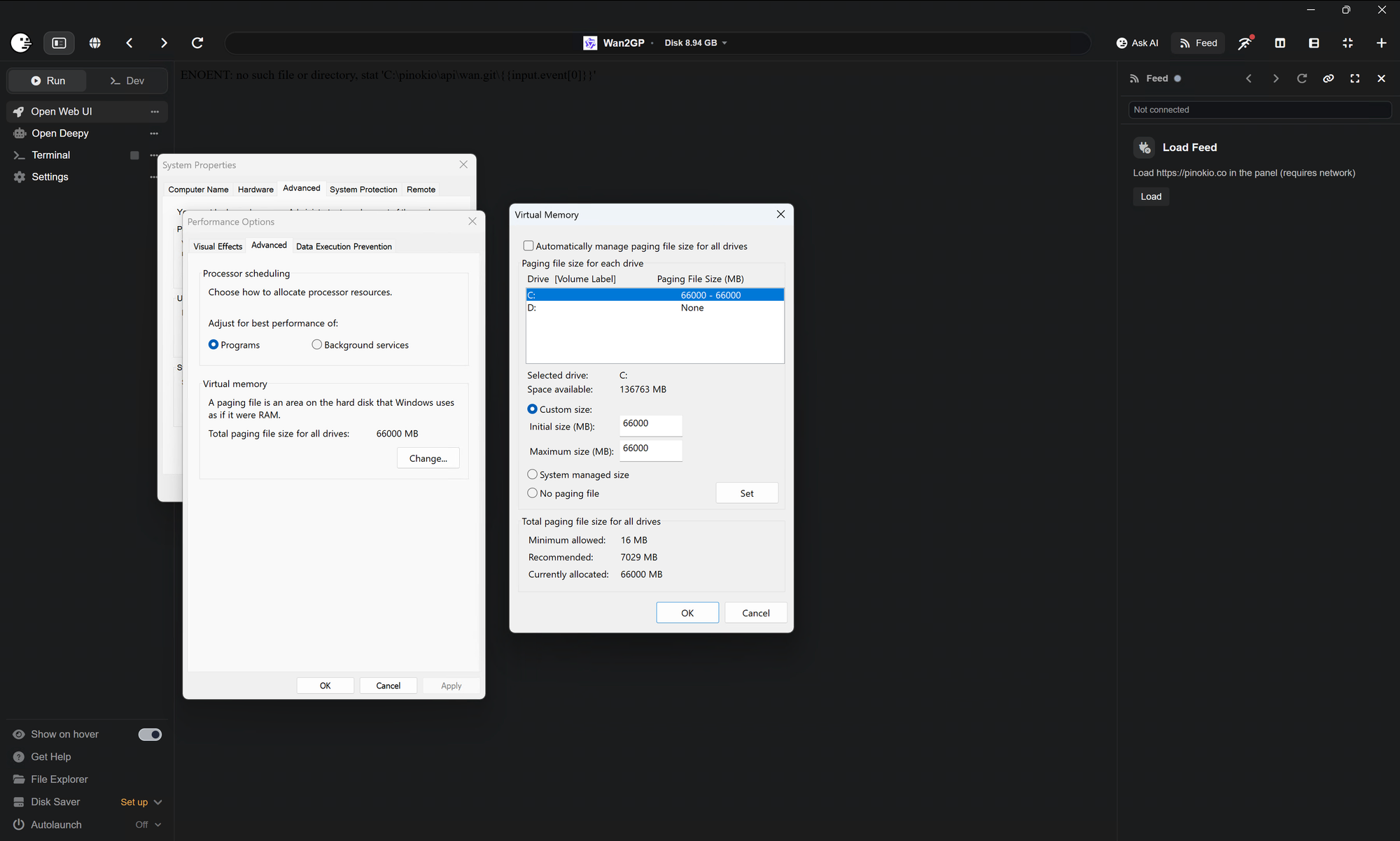Go forward with top toolbar arrow

tap(164, 43)
